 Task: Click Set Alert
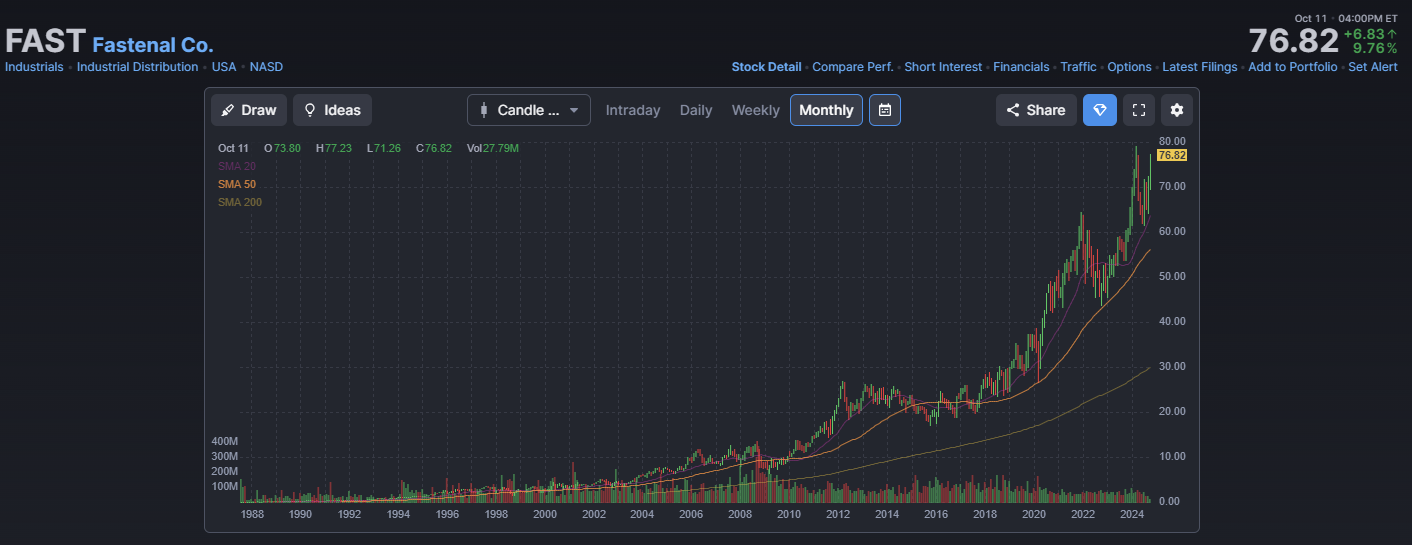click(x=1372, y=67)
